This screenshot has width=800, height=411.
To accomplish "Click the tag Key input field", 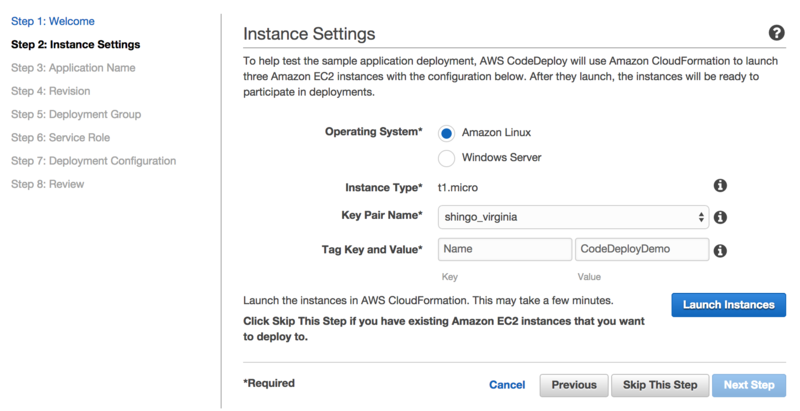I will 505,249.
